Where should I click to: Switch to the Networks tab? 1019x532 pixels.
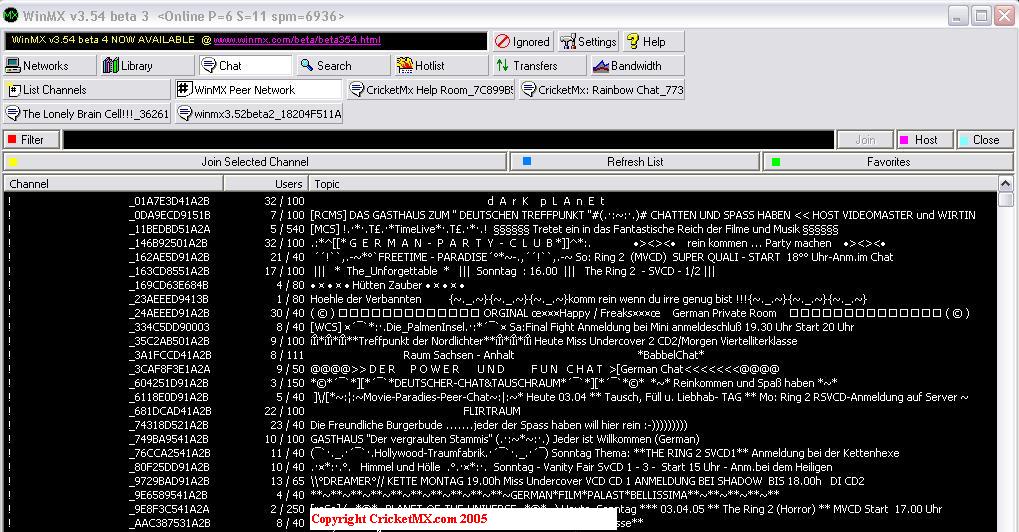(x=49, y=66)
